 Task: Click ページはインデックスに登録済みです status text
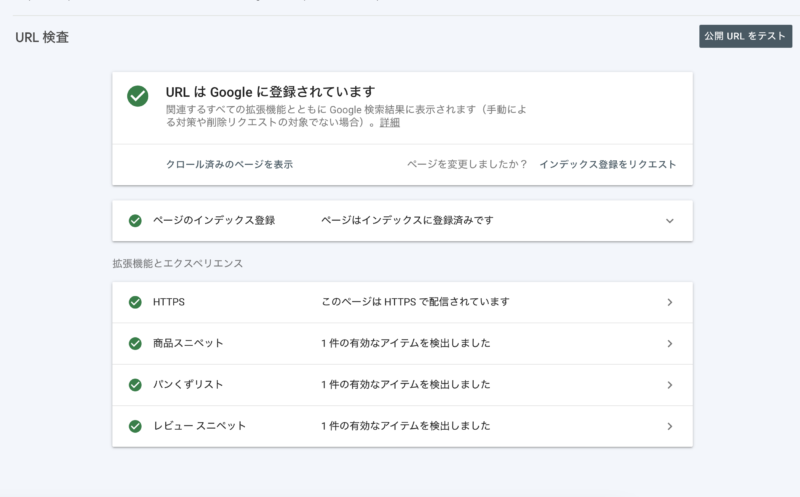(x=407, y=220)
